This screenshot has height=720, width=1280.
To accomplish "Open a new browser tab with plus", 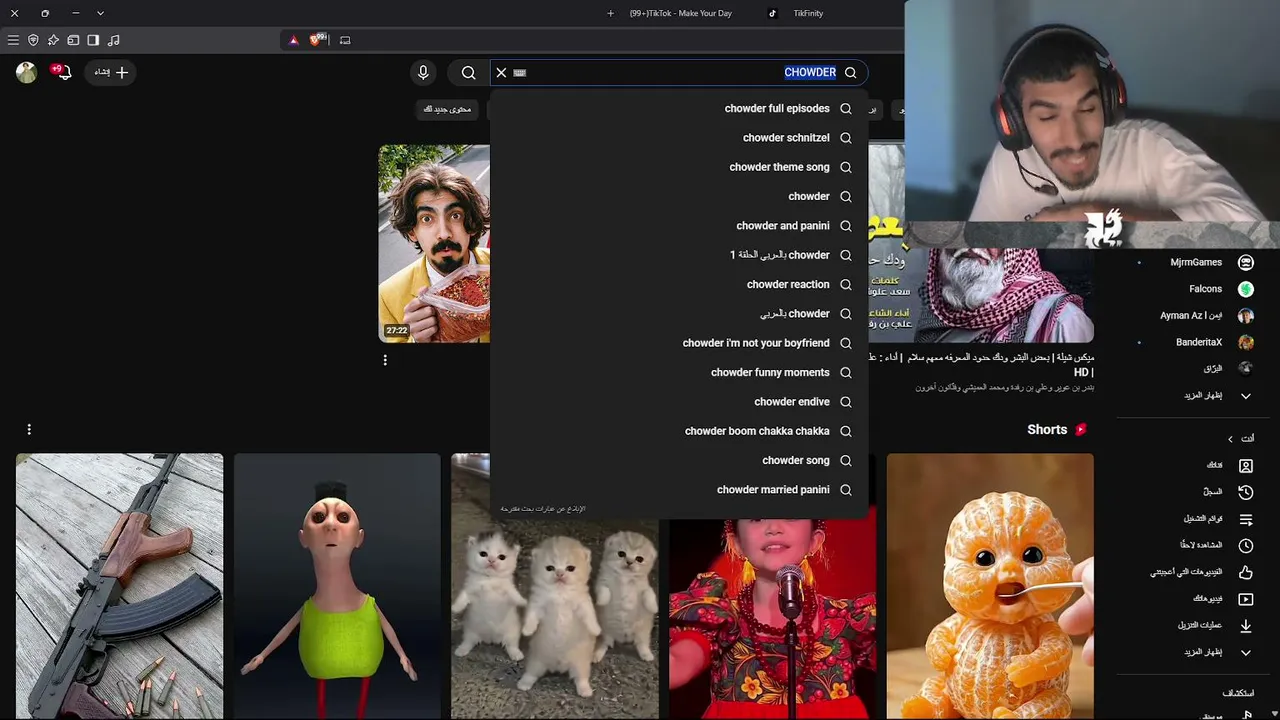I will coord(610,13).
